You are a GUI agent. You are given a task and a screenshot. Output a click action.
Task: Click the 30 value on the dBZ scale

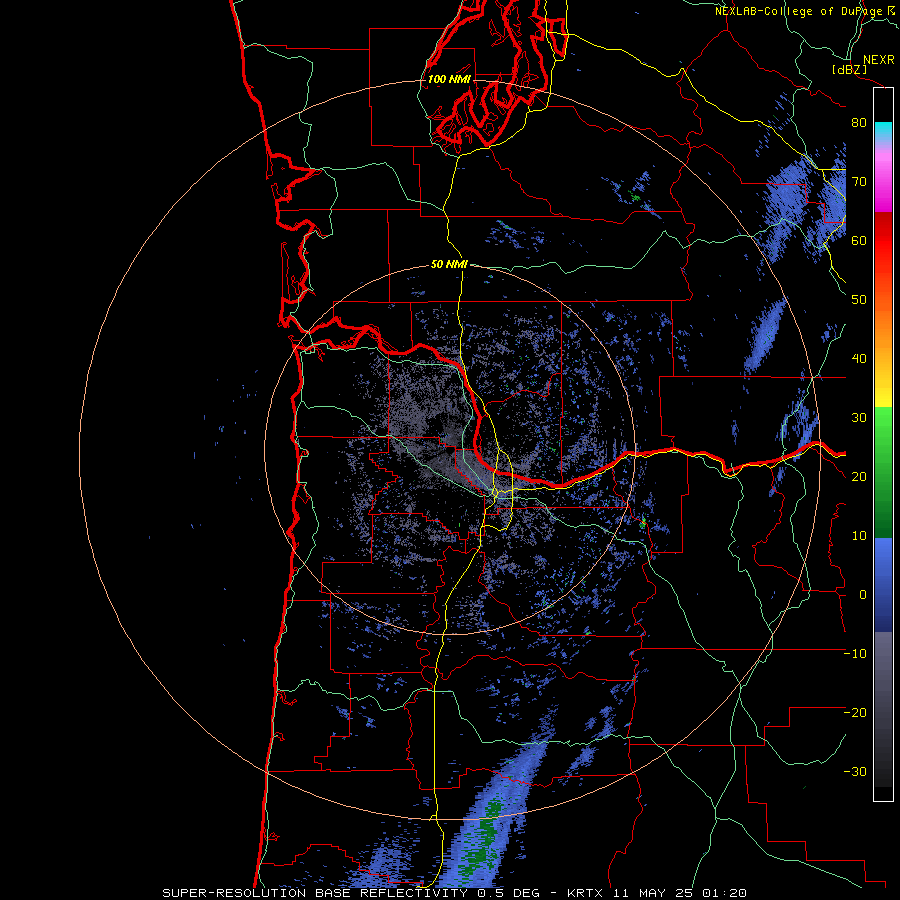(859, 418)
